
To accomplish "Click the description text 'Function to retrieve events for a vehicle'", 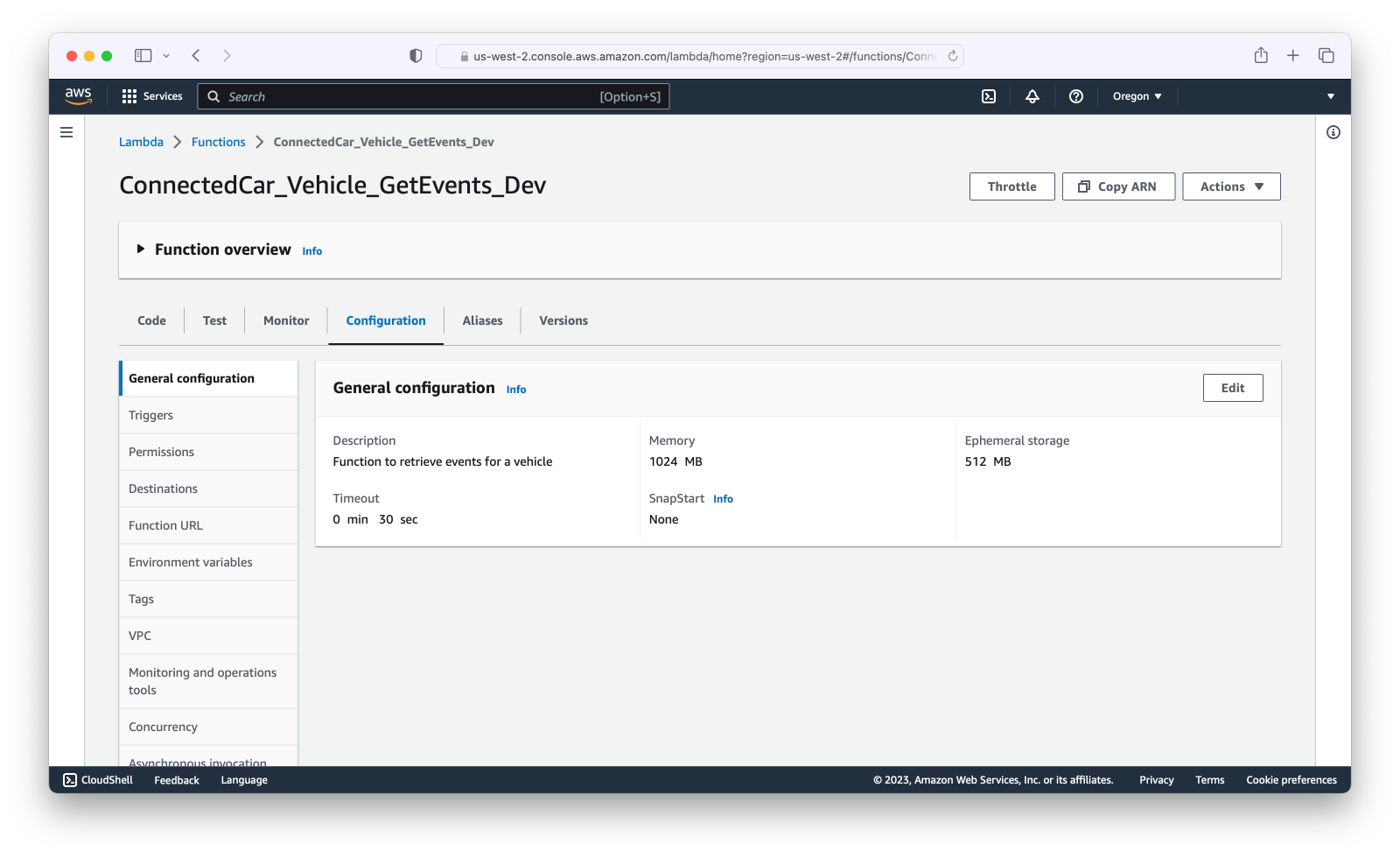I will [443, 461].
